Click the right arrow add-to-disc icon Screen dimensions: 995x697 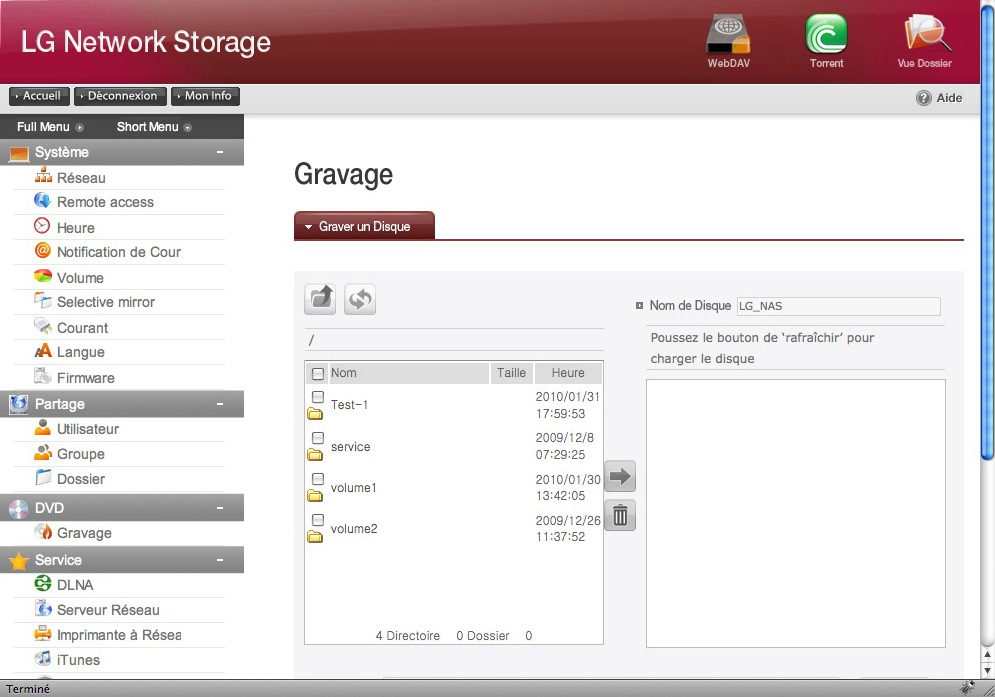point(620,476)
